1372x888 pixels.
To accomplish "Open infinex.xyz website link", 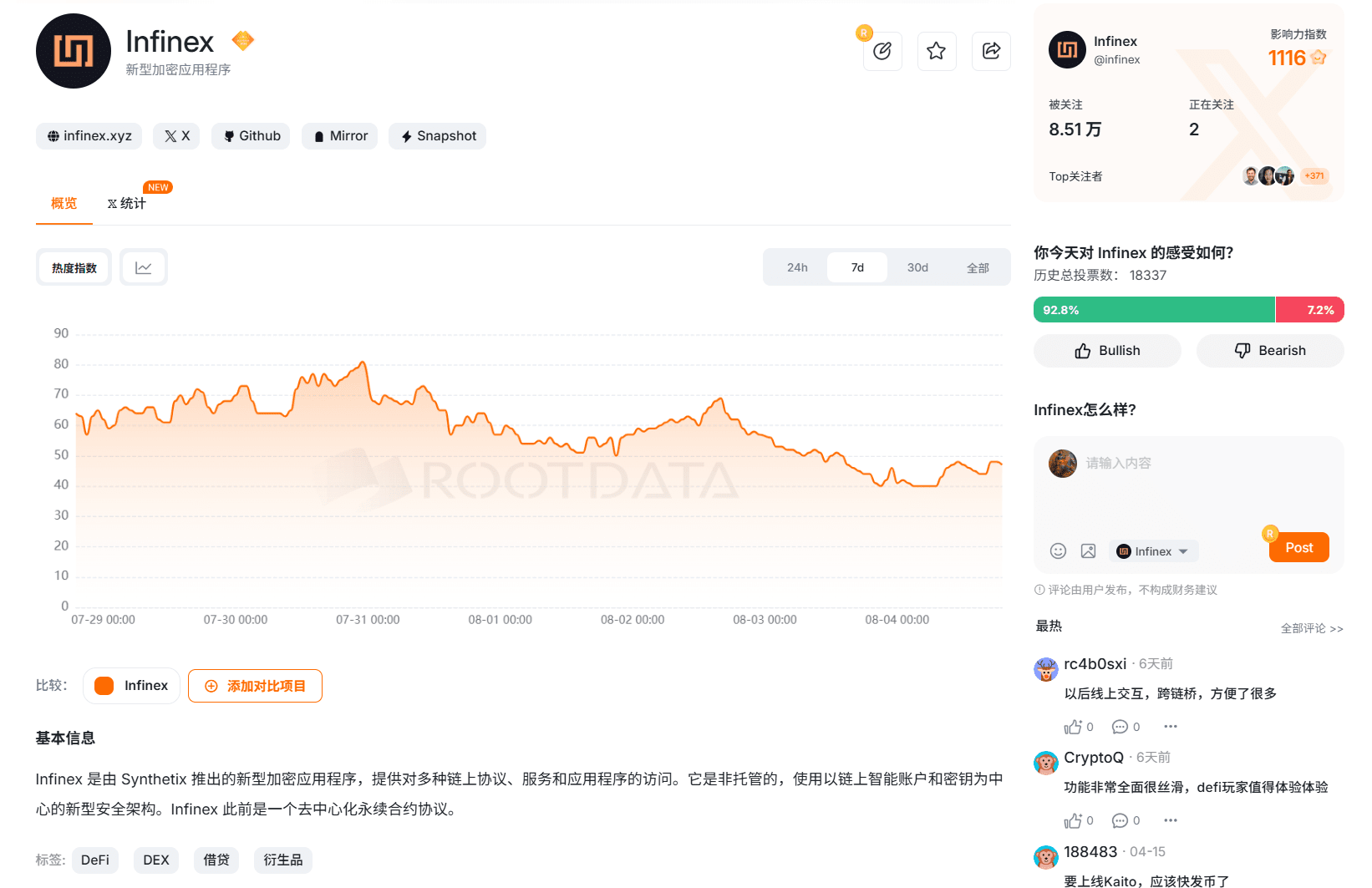I will coord(89,136).
